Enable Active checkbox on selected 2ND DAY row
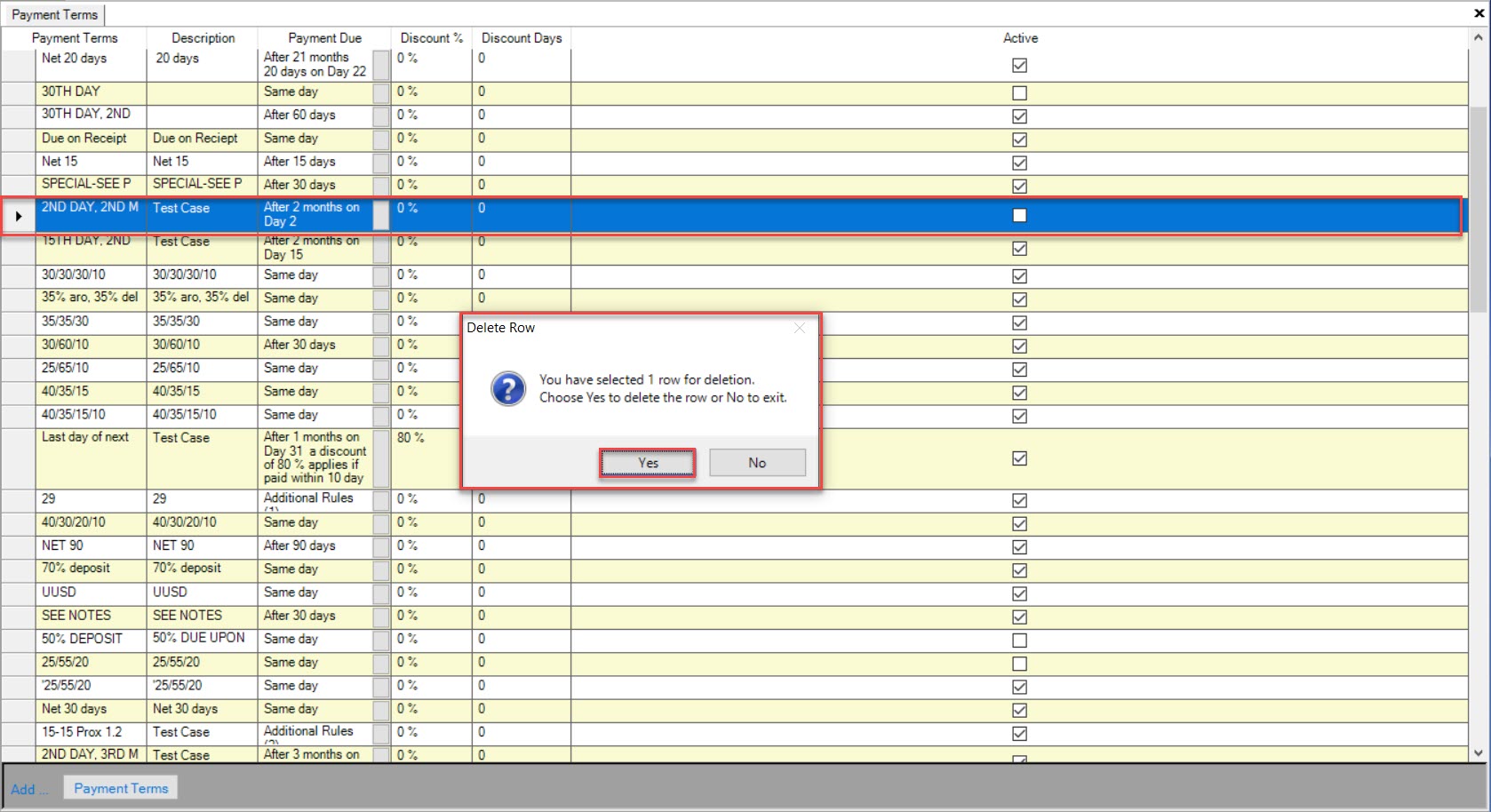 pyautogui.click(x=1020, y=215)
